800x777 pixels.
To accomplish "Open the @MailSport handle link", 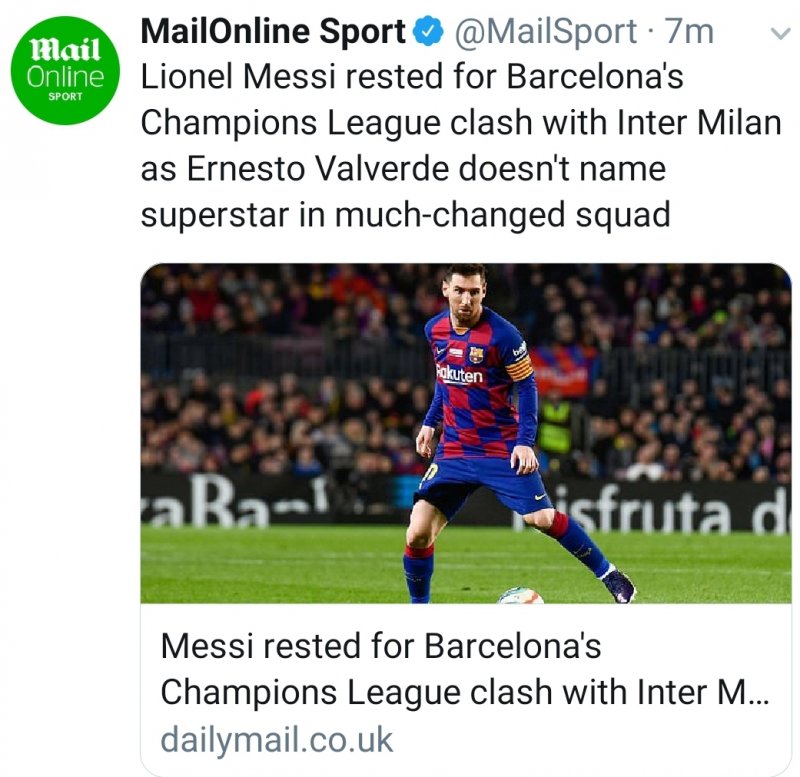I will [x=545, y=32].
